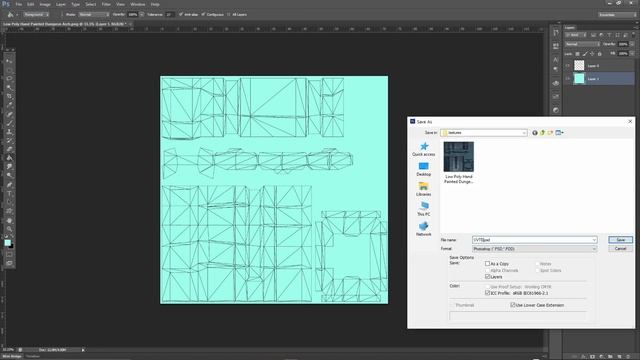Viewport: 640px width, 360px height.
Task: Open the File name dropdown arrow
Action: pyautogui.click(x=594, y=240)
